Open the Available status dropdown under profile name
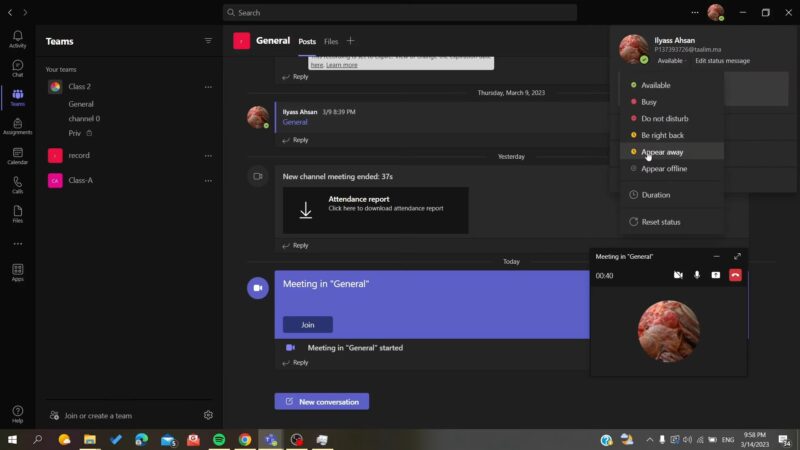 tap(671, 61)
